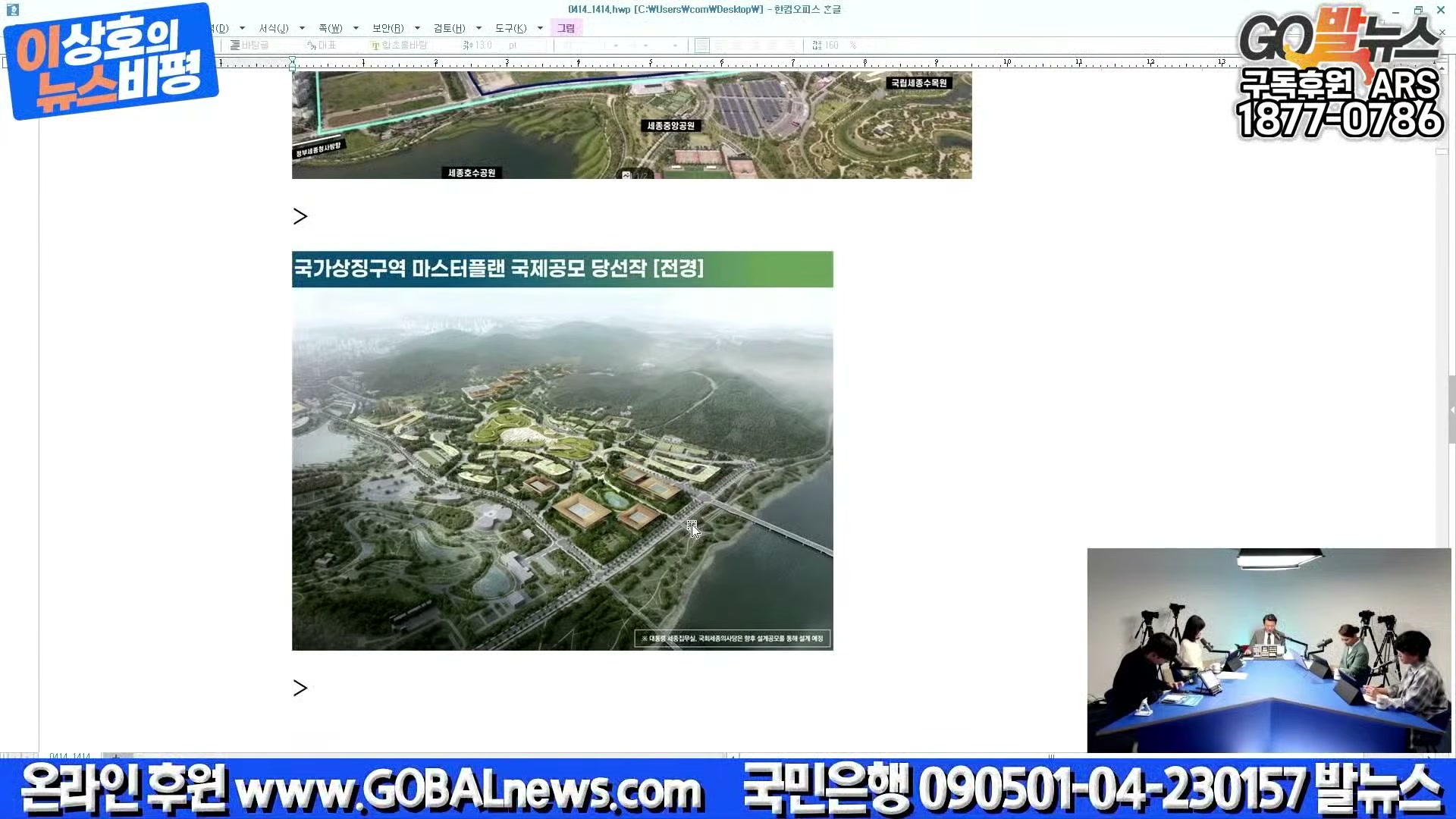The height and width of the screenshot is (819, 1456).
Task: Expand the 서식(J) dropdown arrow
Action: pos(302,28)
